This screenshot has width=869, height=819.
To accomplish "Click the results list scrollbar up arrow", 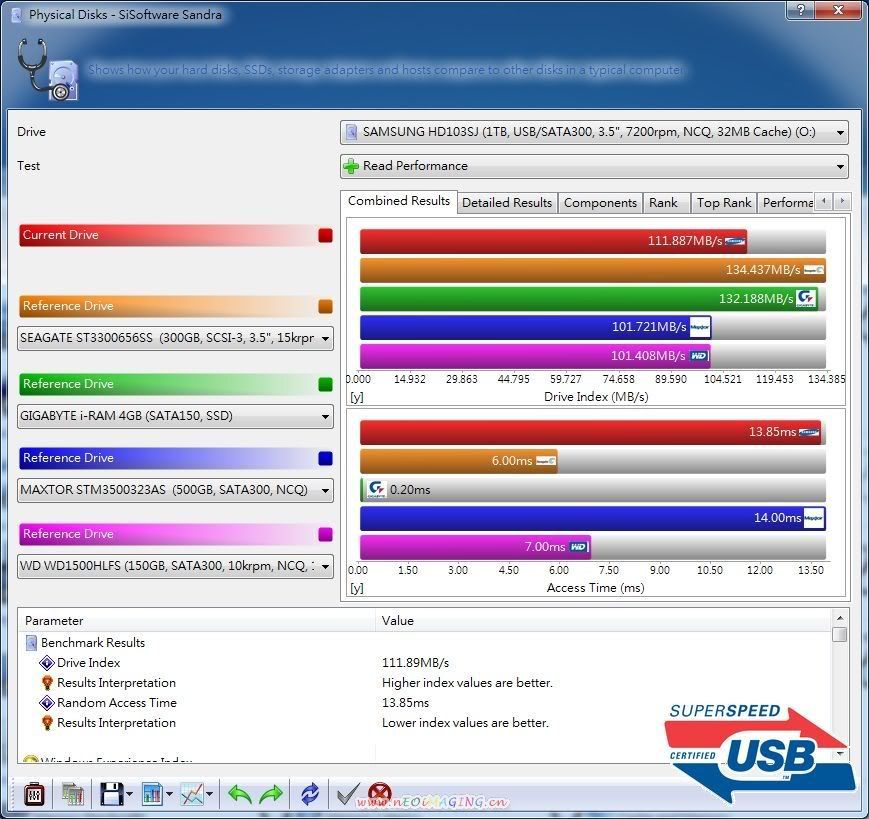I will [840, 617].
